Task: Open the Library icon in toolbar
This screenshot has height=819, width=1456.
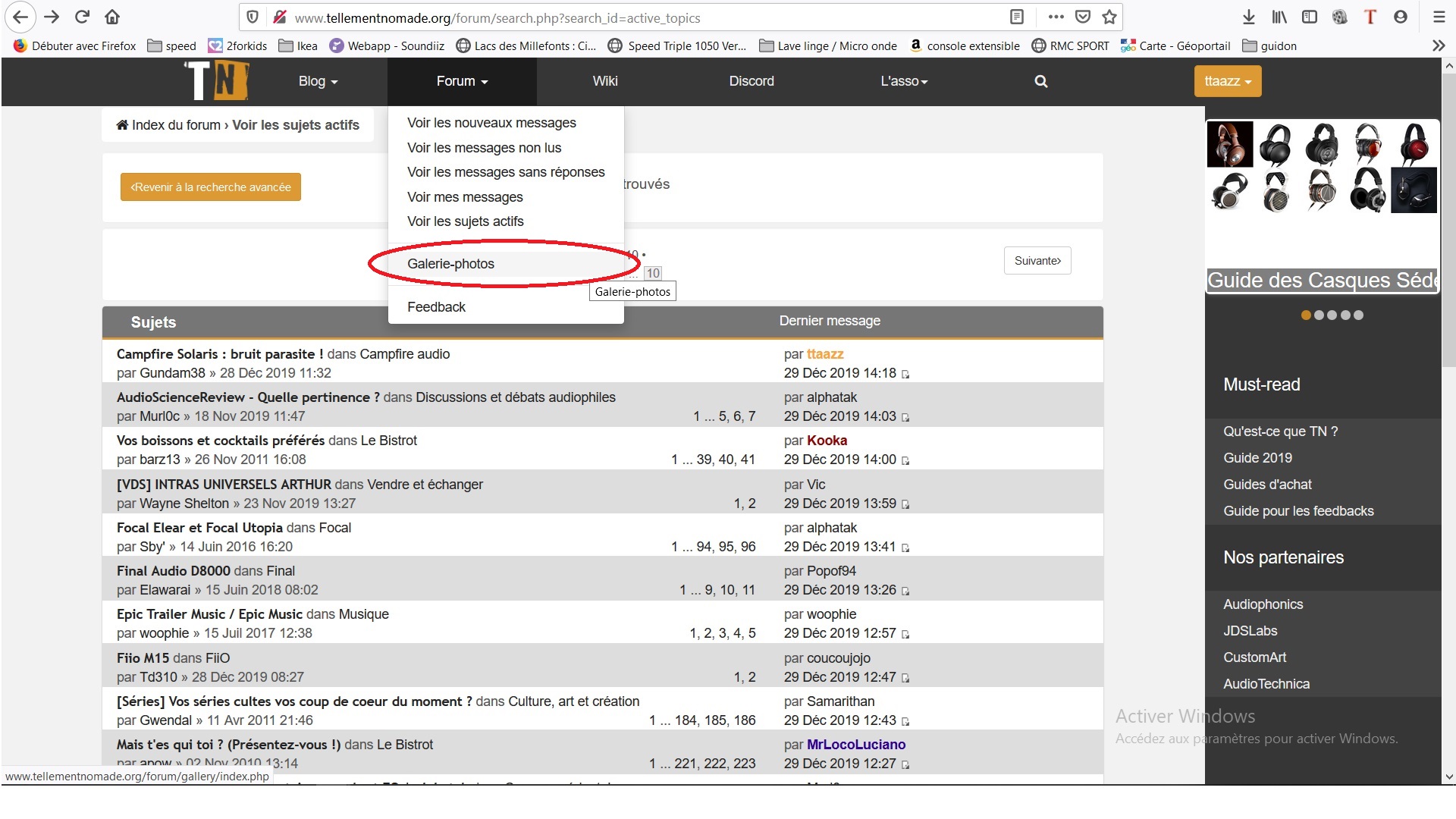Action: tap(1279, 17)
